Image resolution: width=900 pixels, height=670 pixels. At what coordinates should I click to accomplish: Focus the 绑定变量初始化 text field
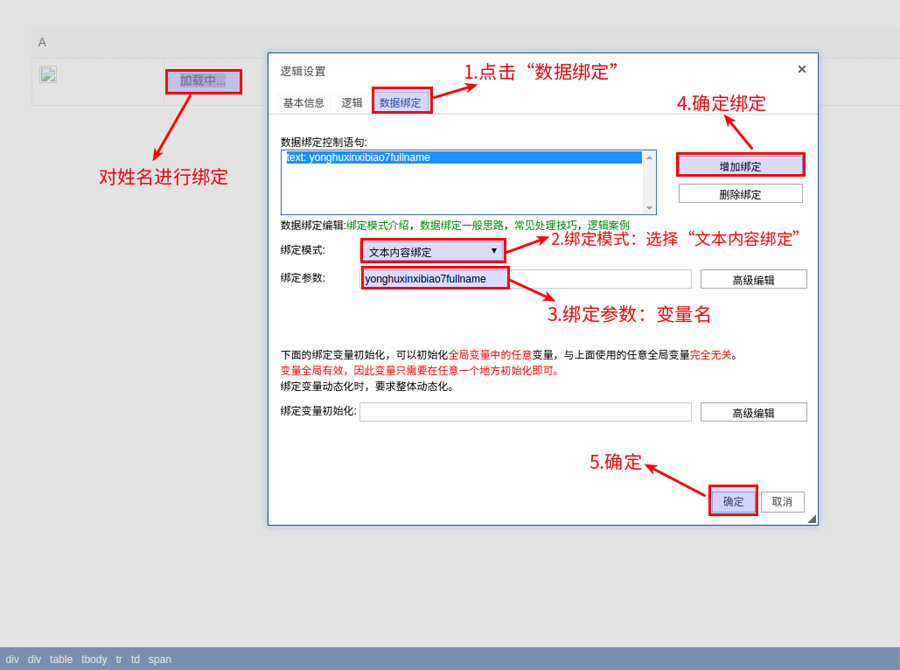525,412
